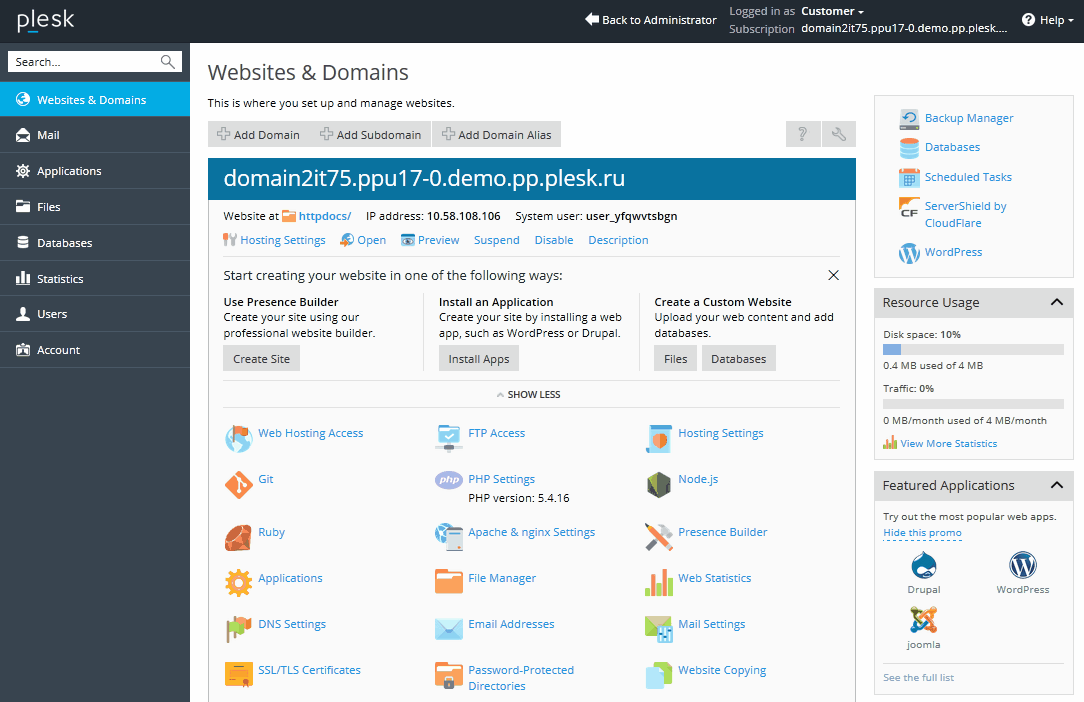Click the question mark help icon

802,135
